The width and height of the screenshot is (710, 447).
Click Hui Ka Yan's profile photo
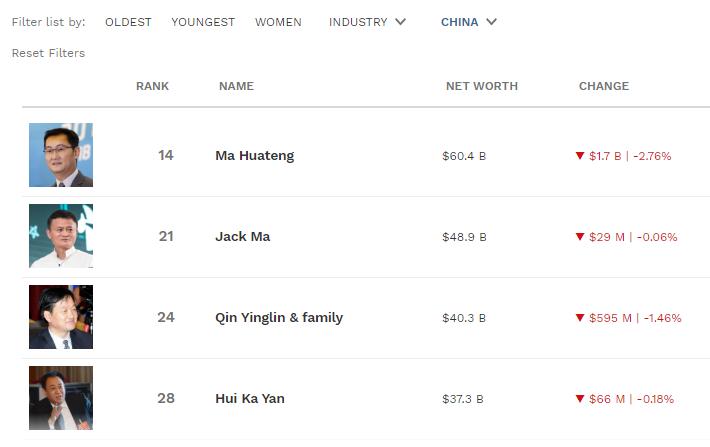(61, 398)
